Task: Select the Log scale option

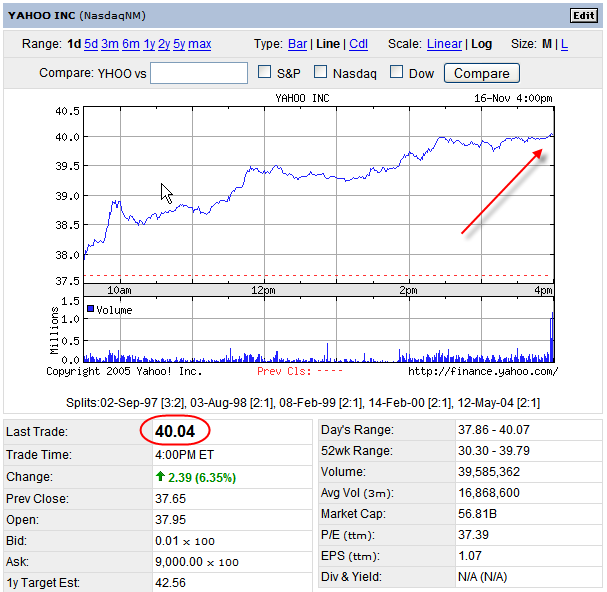Action: point(482,44)
